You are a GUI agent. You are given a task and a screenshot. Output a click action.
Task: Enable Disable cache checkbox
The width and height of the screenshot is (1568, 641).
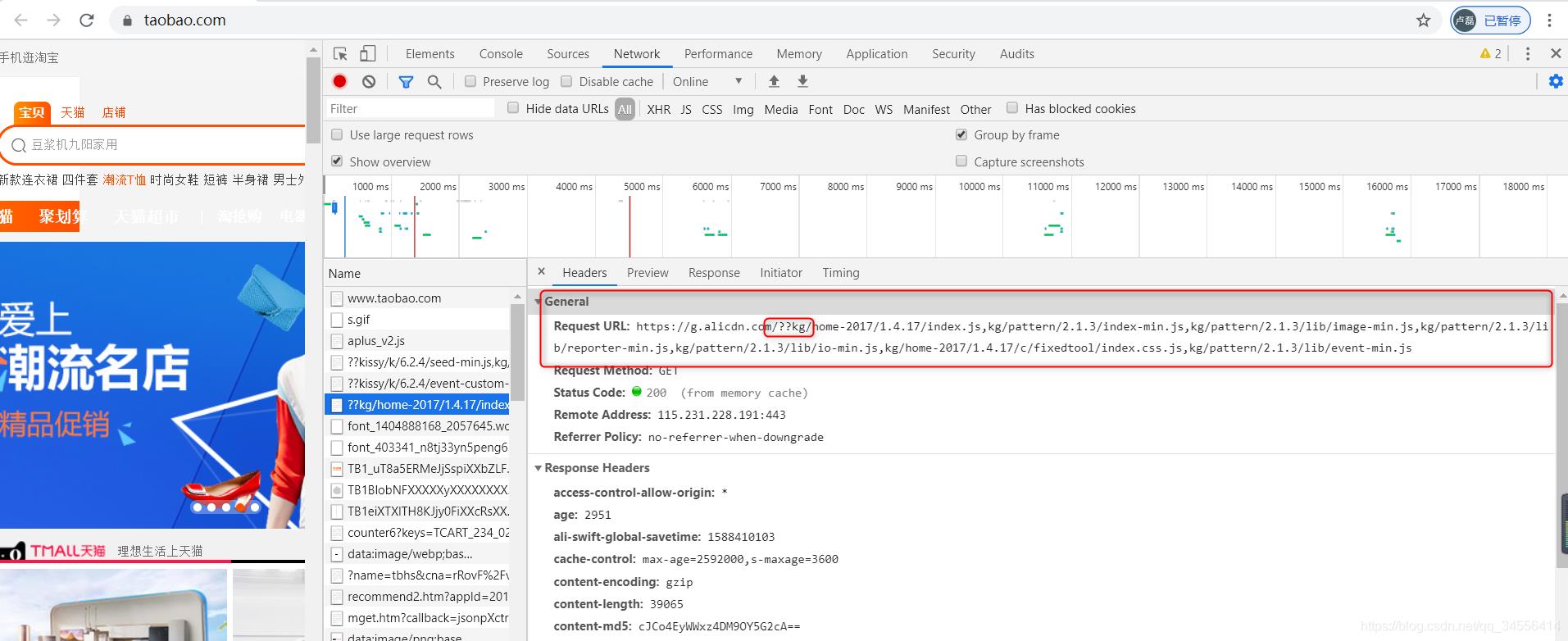coord(566,81)
